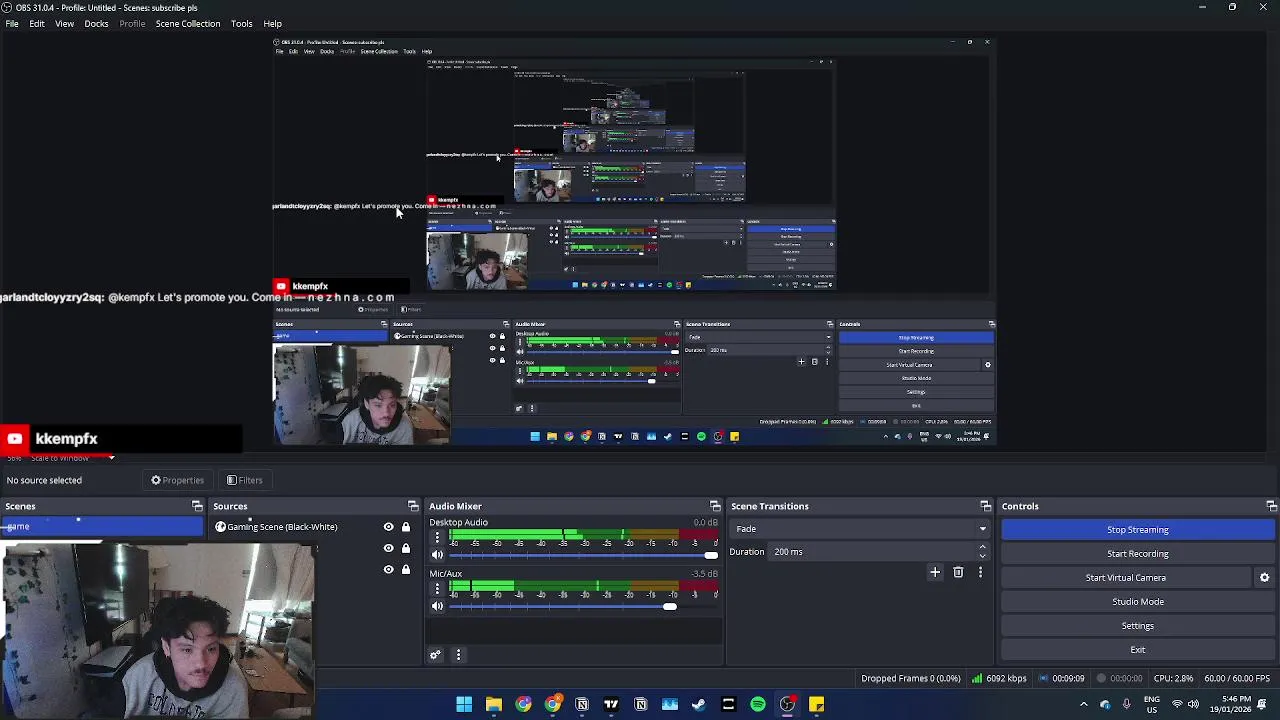Add a configurable transition with plus icon
This screenshot has width=1280, height=720.
(935, 572)
